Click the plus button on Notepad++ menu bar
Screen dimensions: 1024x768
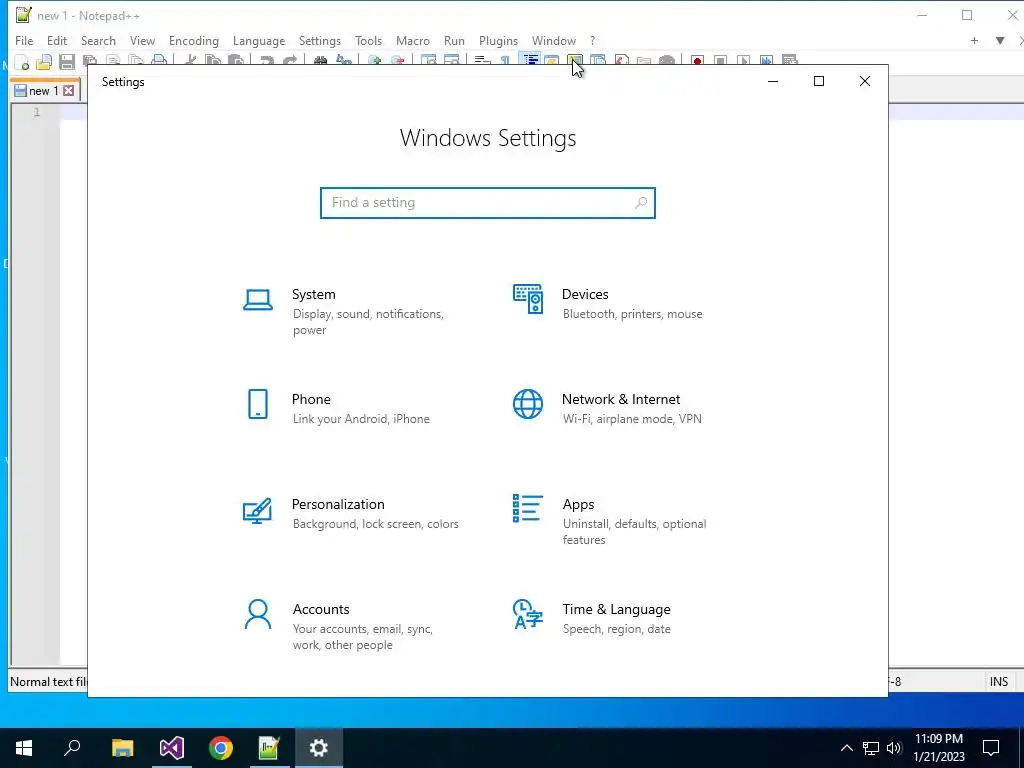coord(974,40)
